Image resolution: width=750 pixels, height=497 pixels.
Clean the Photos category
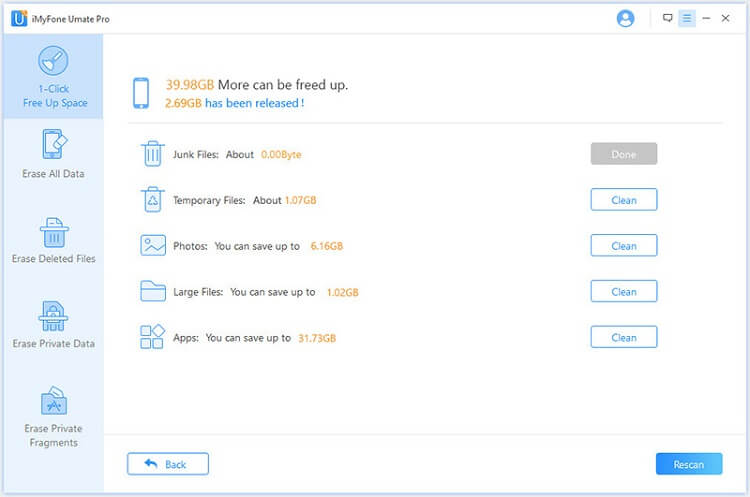pyautogui.click(x=624, y=246)
